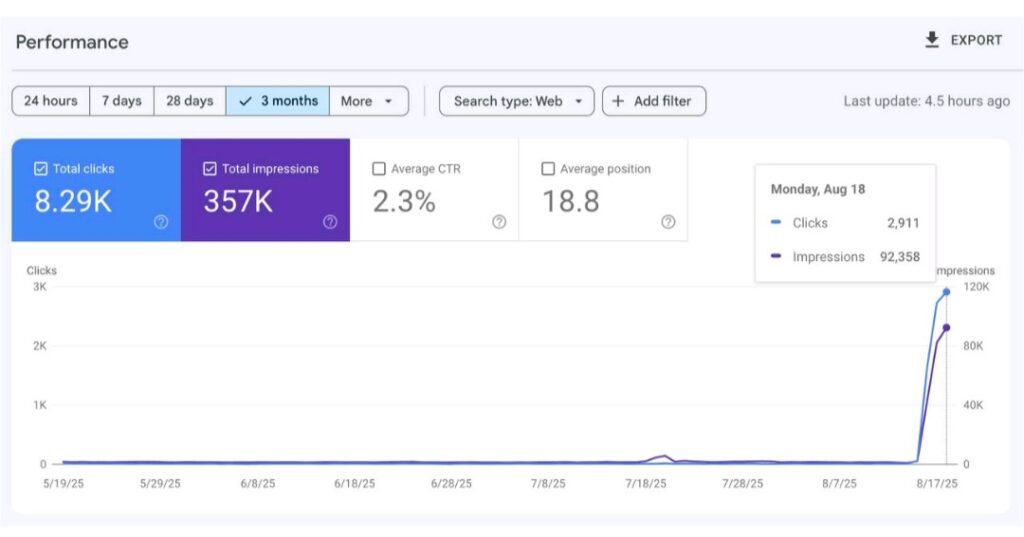Click help icon on Total clicks card
Image resolution: width=1024 pixels, height=537 pixels.
(x=160, y=222)
